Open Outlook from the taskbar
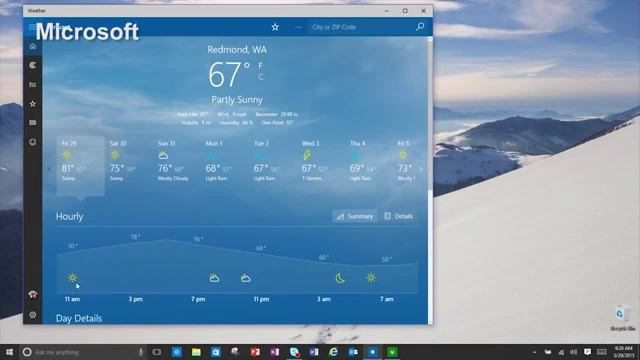The image size is (640, 360). pos(353,352)
